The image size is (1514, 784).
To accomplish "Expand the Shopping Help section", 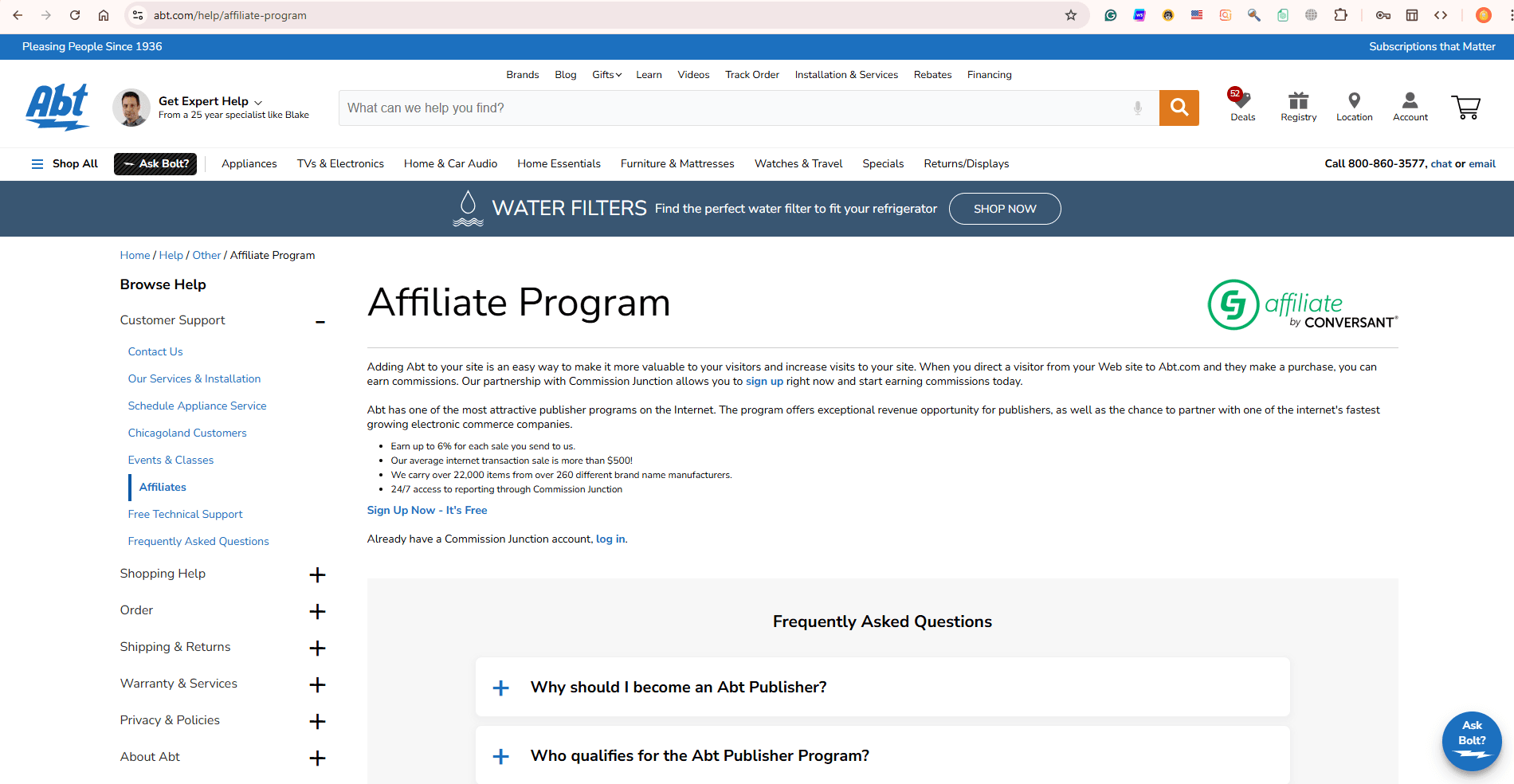I will (317, 574).
